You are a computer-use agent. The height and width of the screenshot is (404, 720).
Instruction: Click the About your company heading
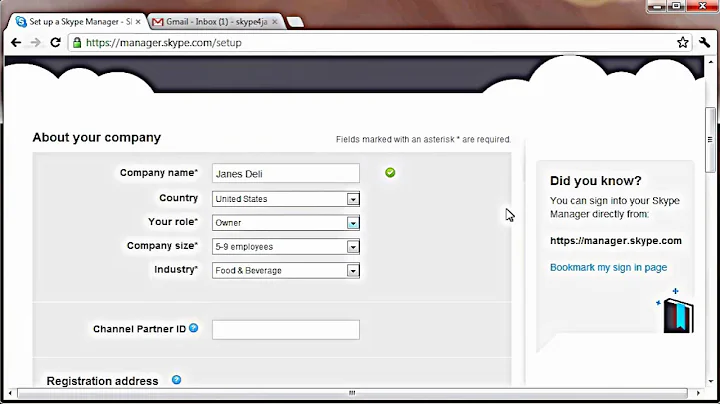pos(96,137)
